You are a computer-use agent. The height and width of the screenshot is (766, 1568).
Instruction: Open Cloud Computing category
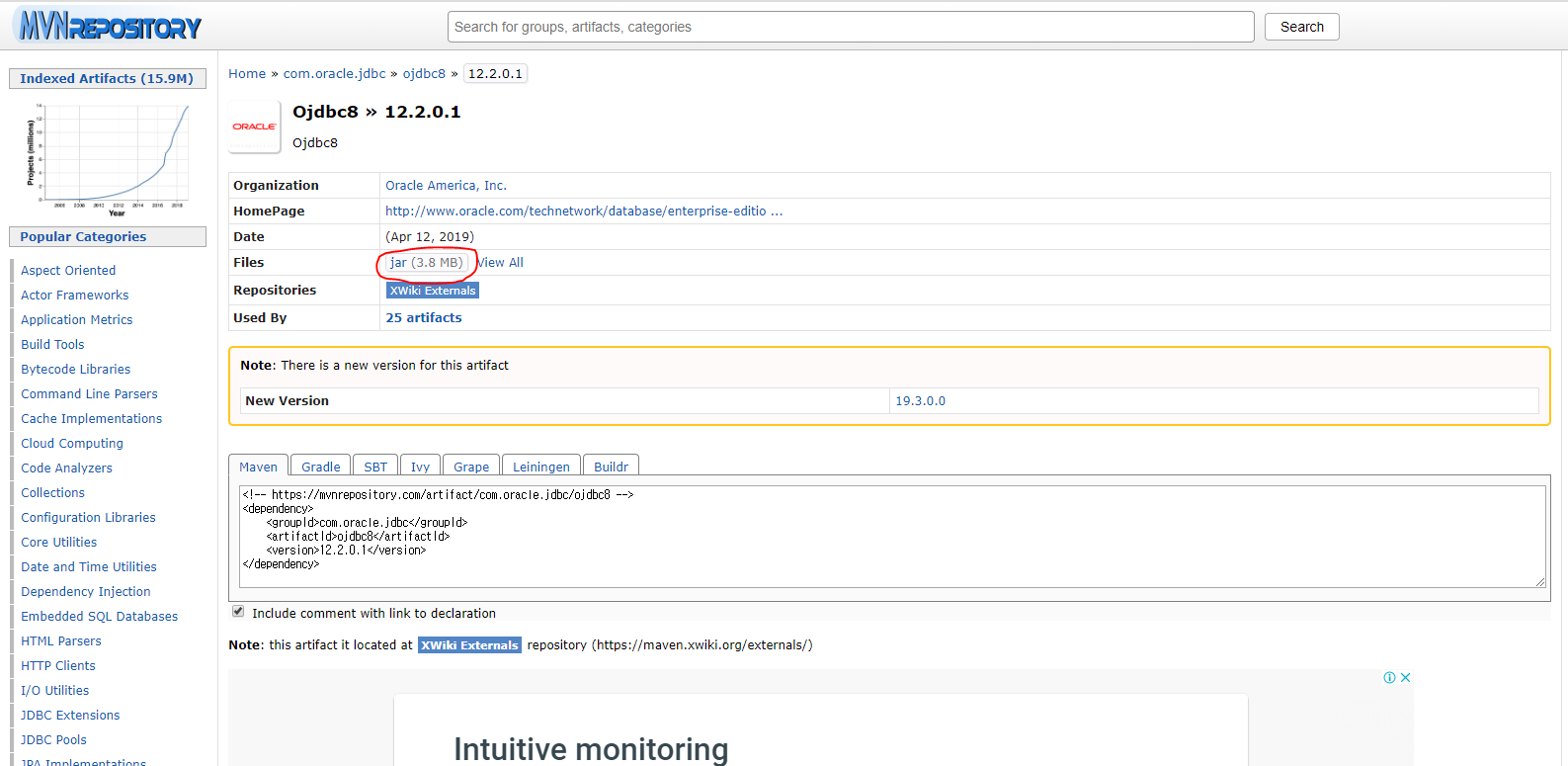pos(72,444)
